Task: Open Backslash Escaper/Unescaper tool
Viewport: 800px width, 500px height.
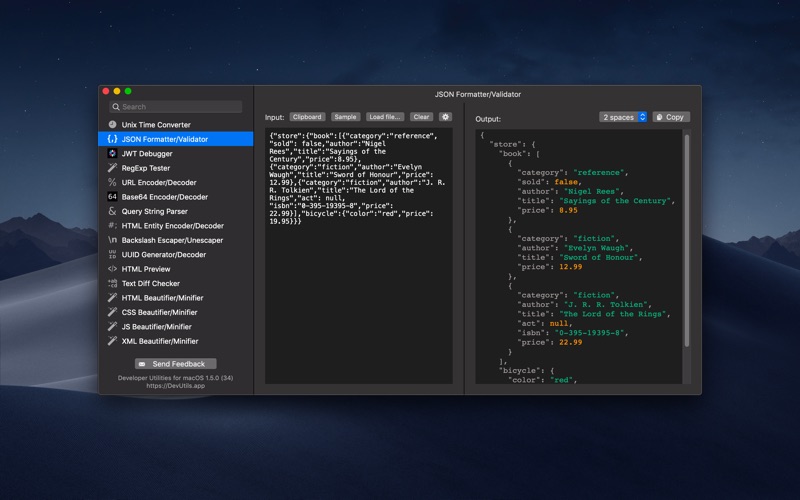Action: pos(172,240)
